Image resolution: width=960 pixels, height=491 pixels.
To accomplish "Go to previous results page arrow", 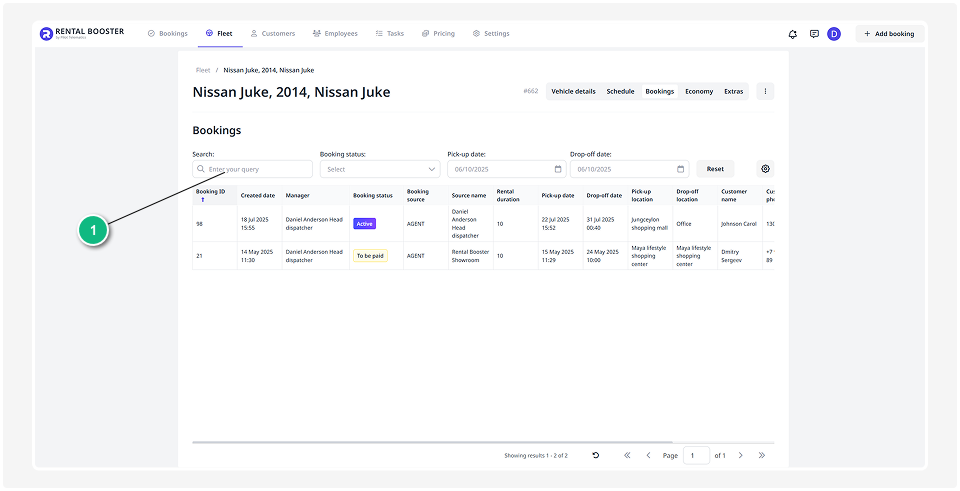I will pos(648,455).
